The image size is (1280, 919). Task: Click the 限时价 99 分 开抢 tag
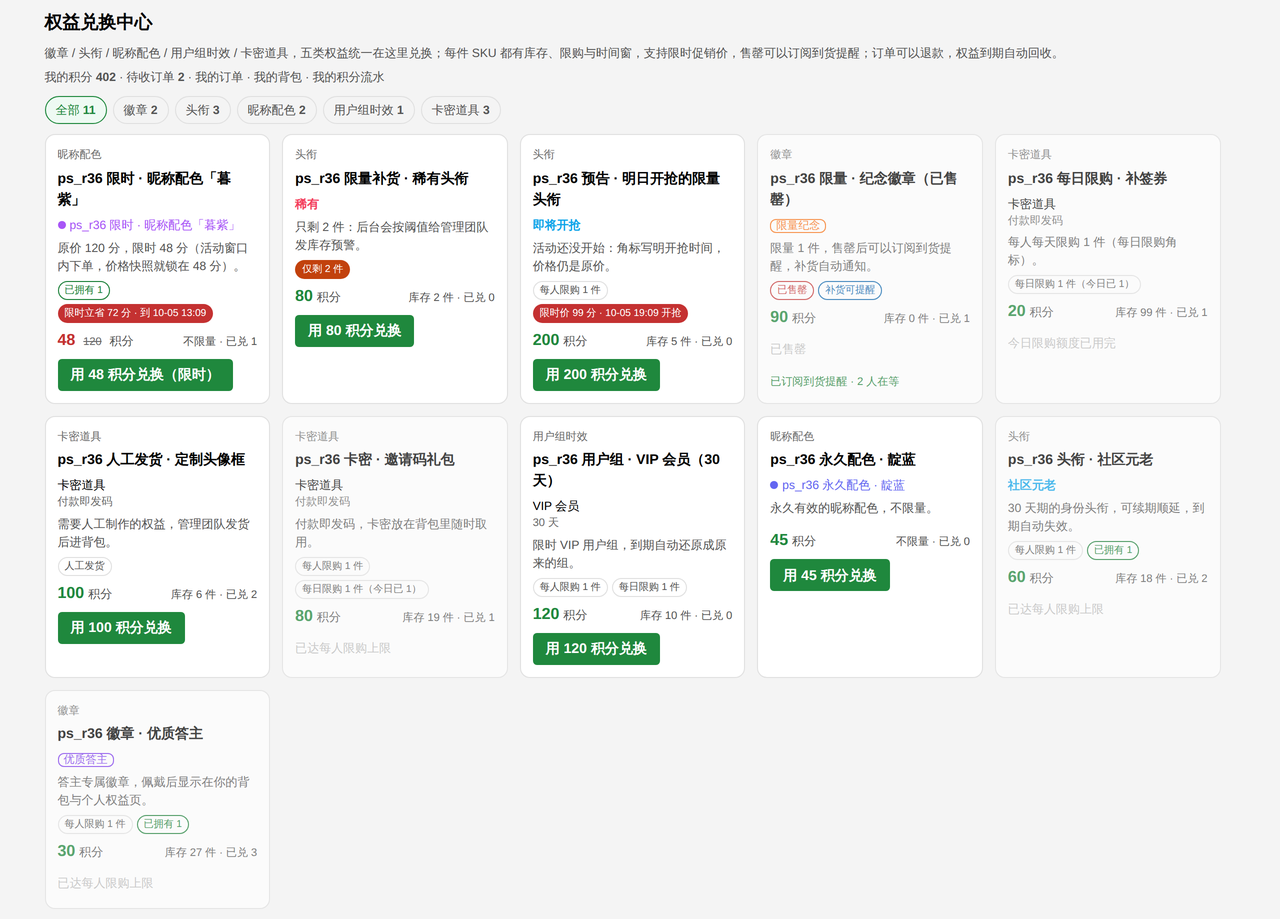[610, 313]
